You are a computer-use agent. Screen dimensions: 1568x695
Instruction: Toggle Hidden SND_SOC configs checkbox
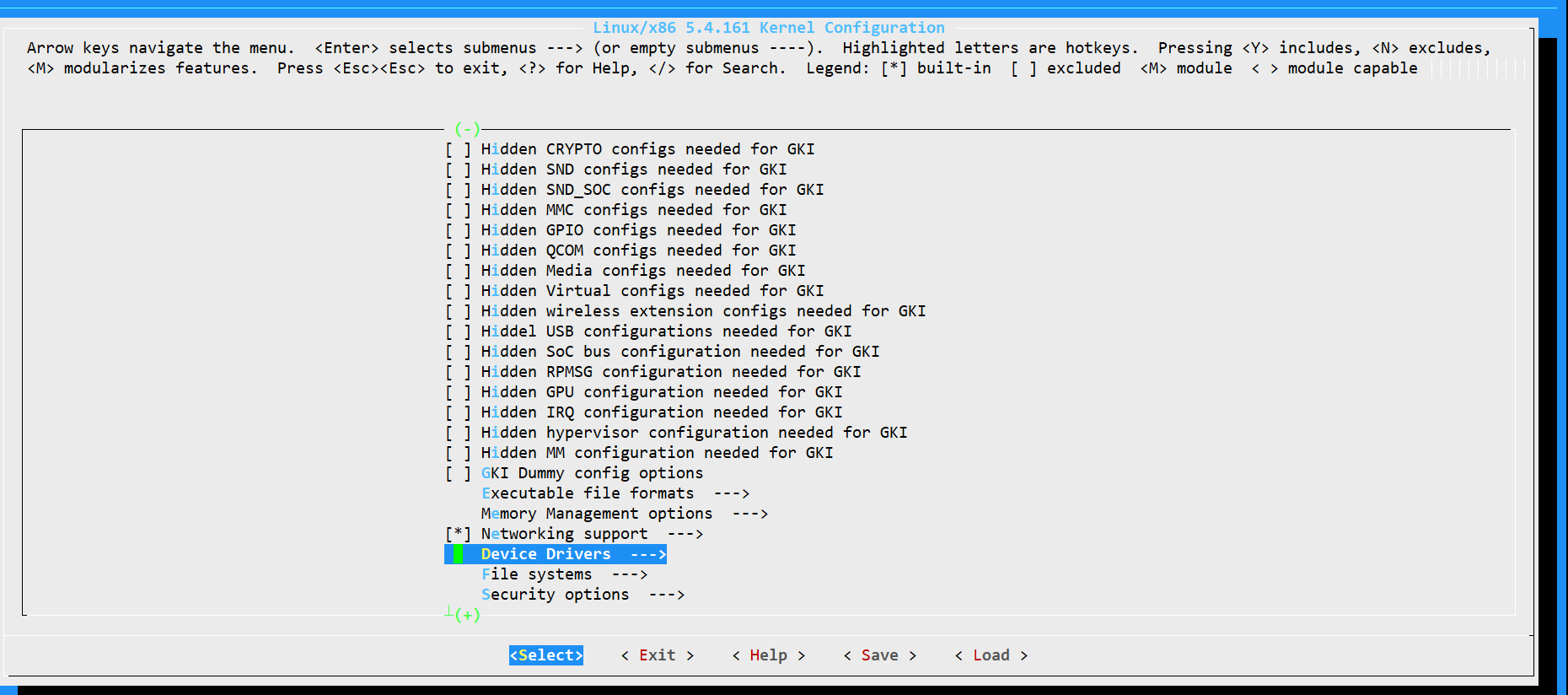pyautogui.click(x=458, y=190)
